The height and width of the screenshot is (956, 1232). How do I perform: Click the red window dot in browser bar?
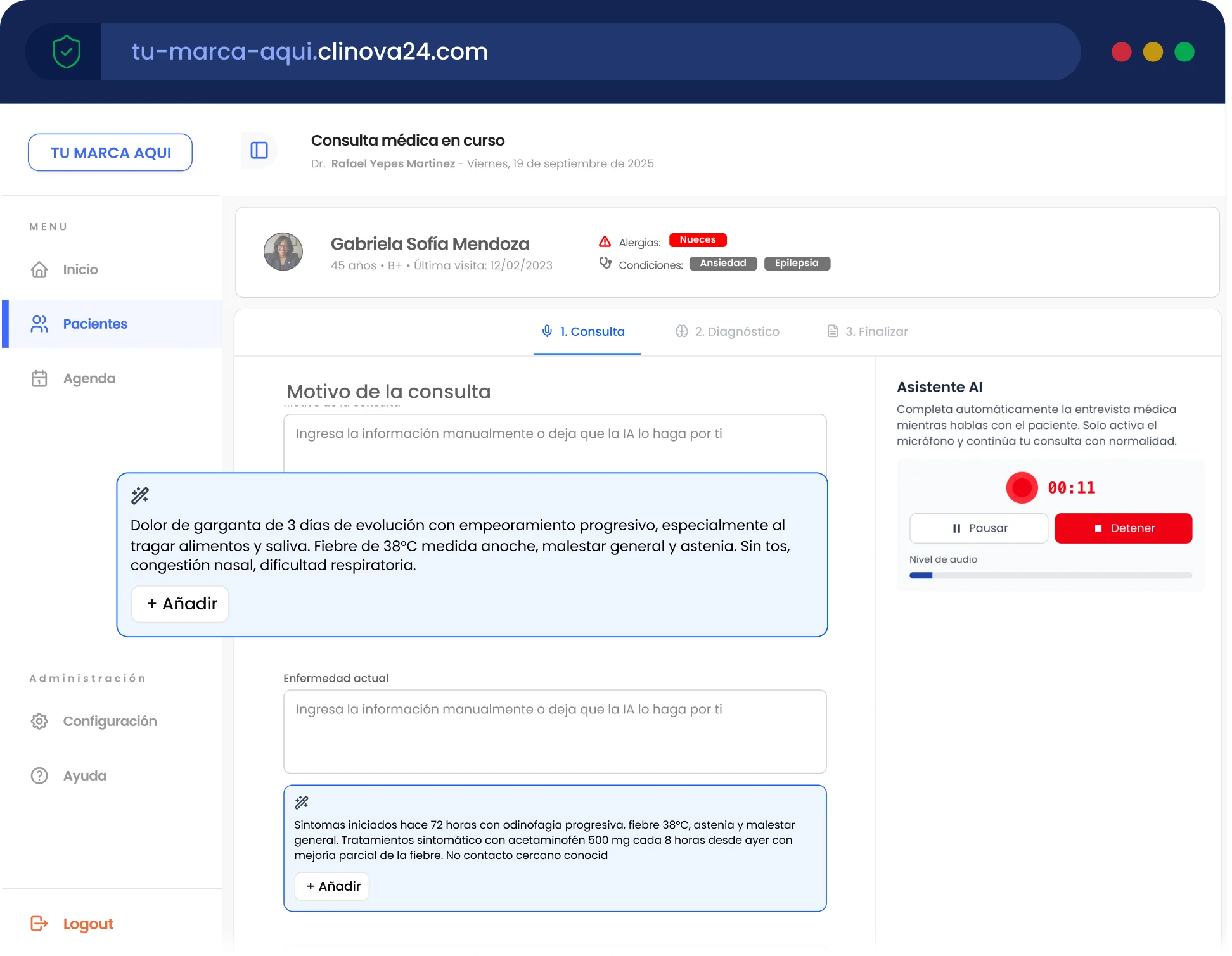tap(1122, 52)
